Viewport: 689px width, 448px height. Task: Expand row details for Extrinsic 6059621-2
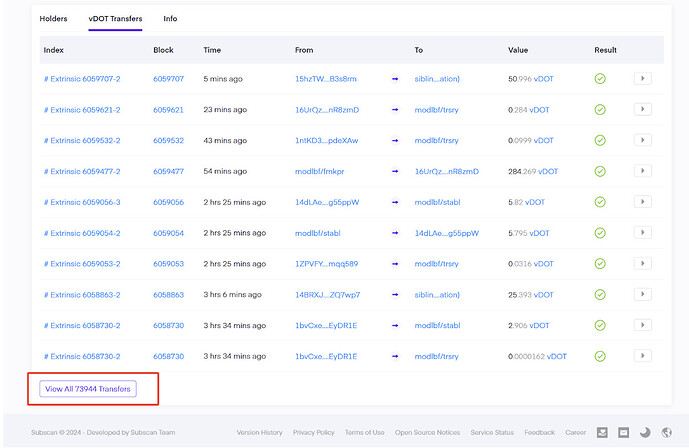click(642, 109)
